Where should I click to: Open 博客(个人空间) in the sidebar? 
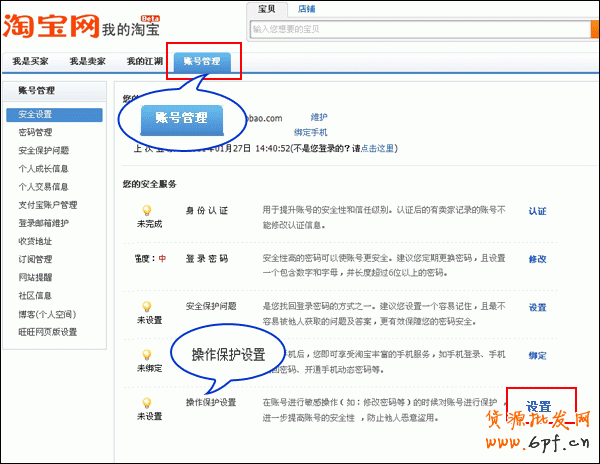pyautogui.click(x=47, y=314)
